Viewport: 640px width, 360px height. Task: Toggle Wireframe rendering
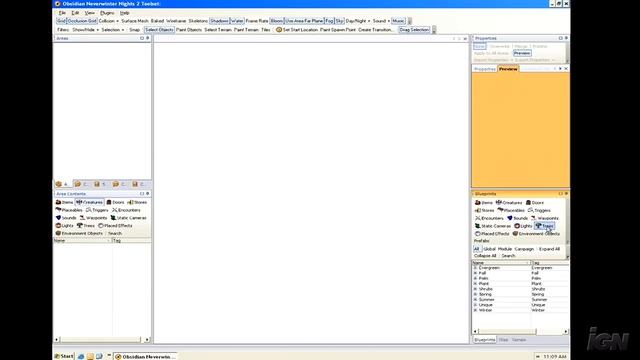click(176, 21)
